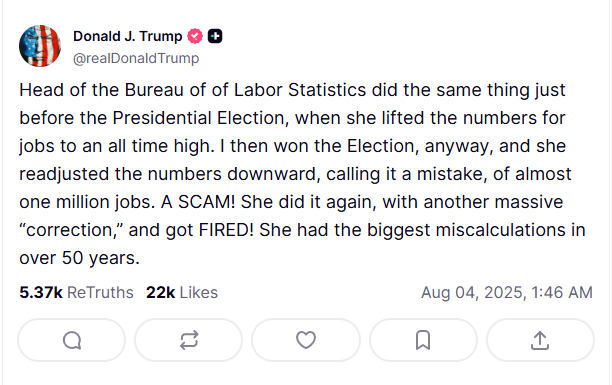Screen dimensions: 612x385
Task: View the 5.37k ReTruths list
Action: pos(76,292)
